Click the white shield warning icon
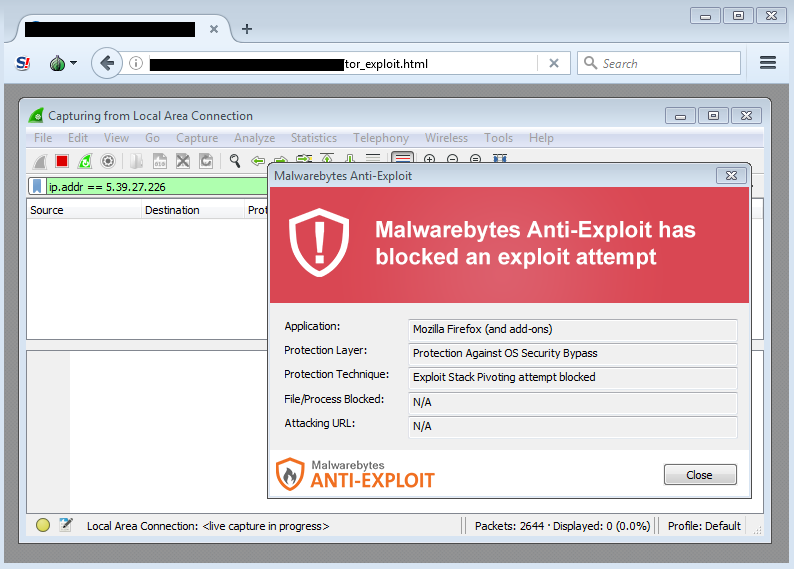The width and height of the screenshot is (794, 569). tap(319, 242)
